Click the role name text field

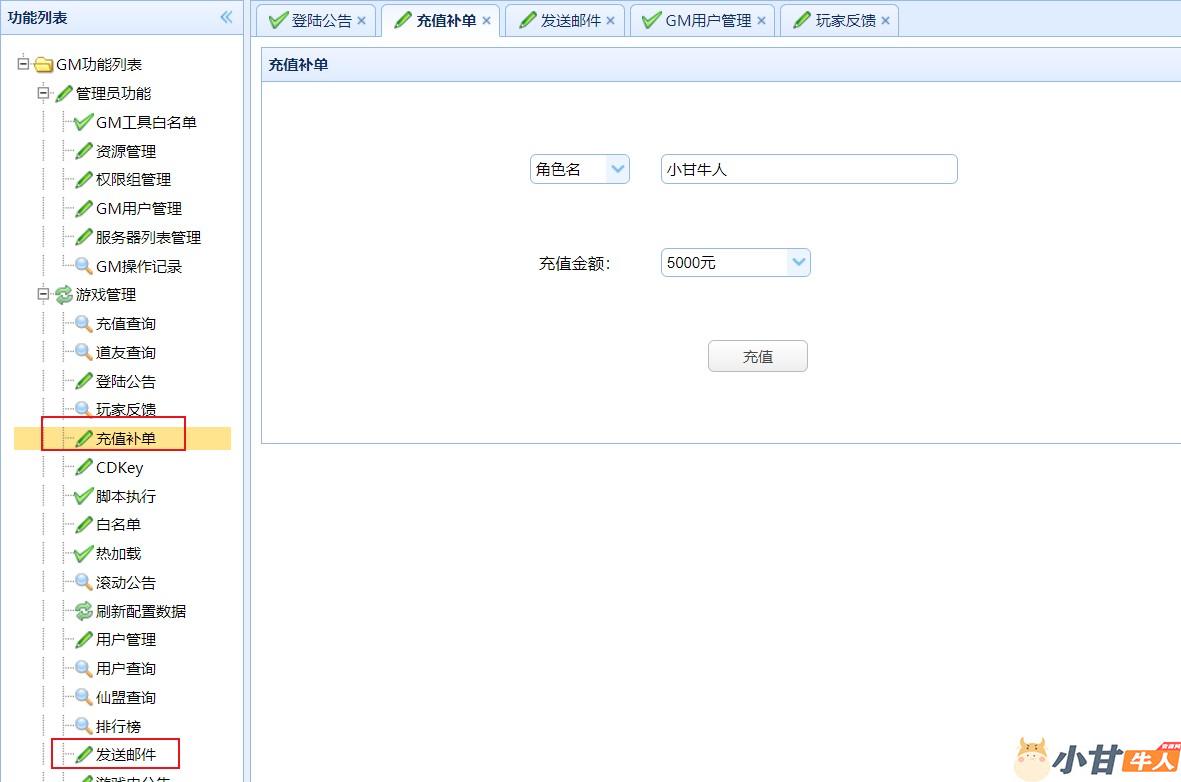tap(809, 169)
